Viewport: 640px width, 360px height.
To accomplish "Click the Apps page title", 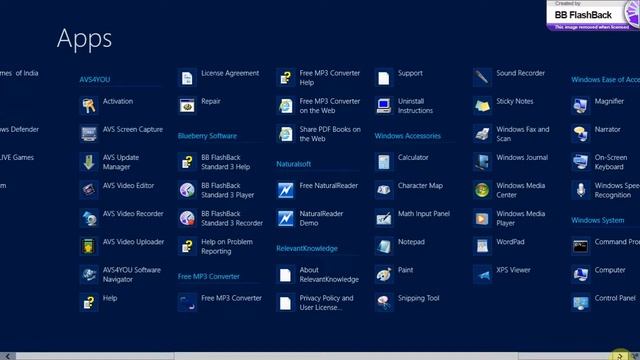I will tap(84, 39).
